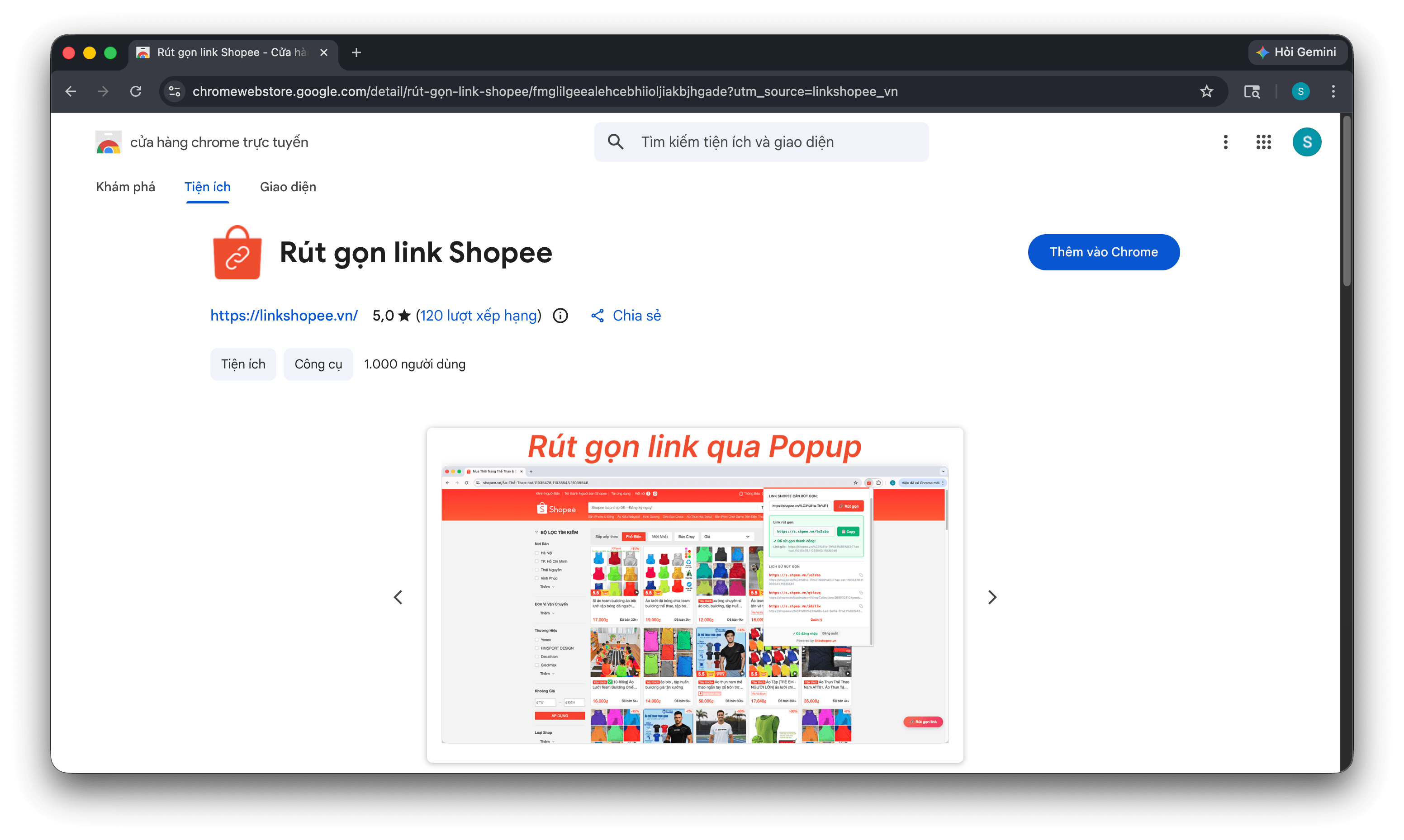Select the Tiện ích tab

click(207, 187)
